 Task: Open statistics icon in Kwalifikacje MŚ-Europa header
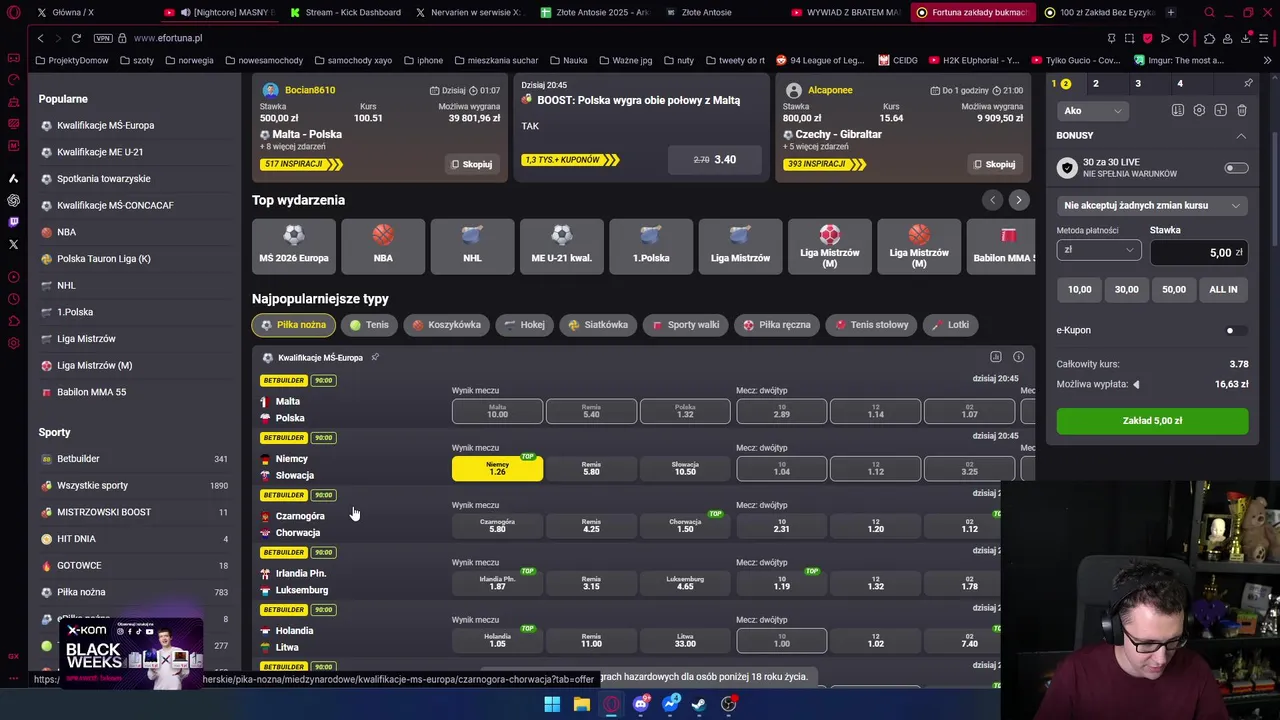tap(996, 357)
